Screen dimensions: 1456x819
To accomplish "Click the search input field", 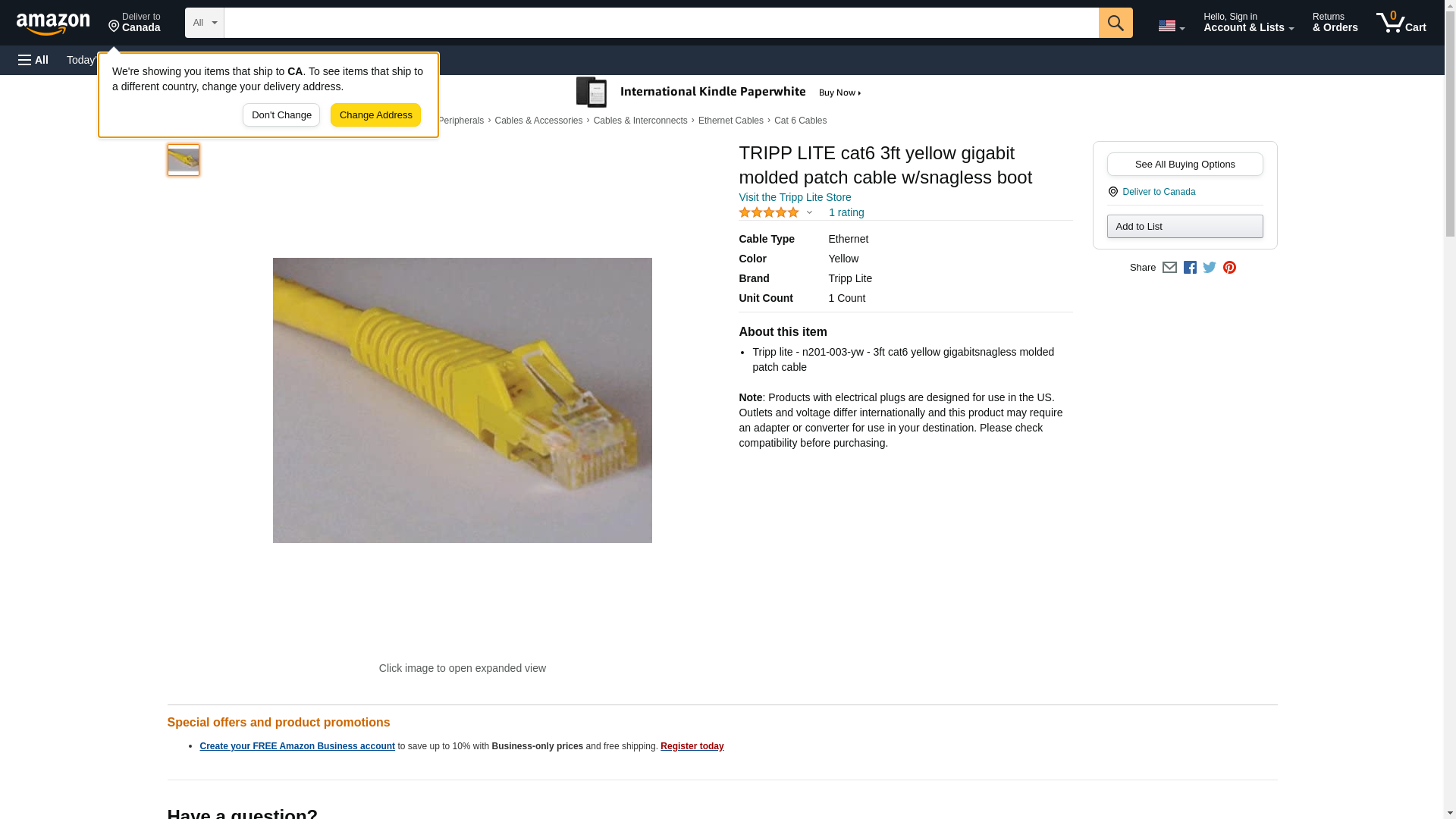I will [661, 23].
